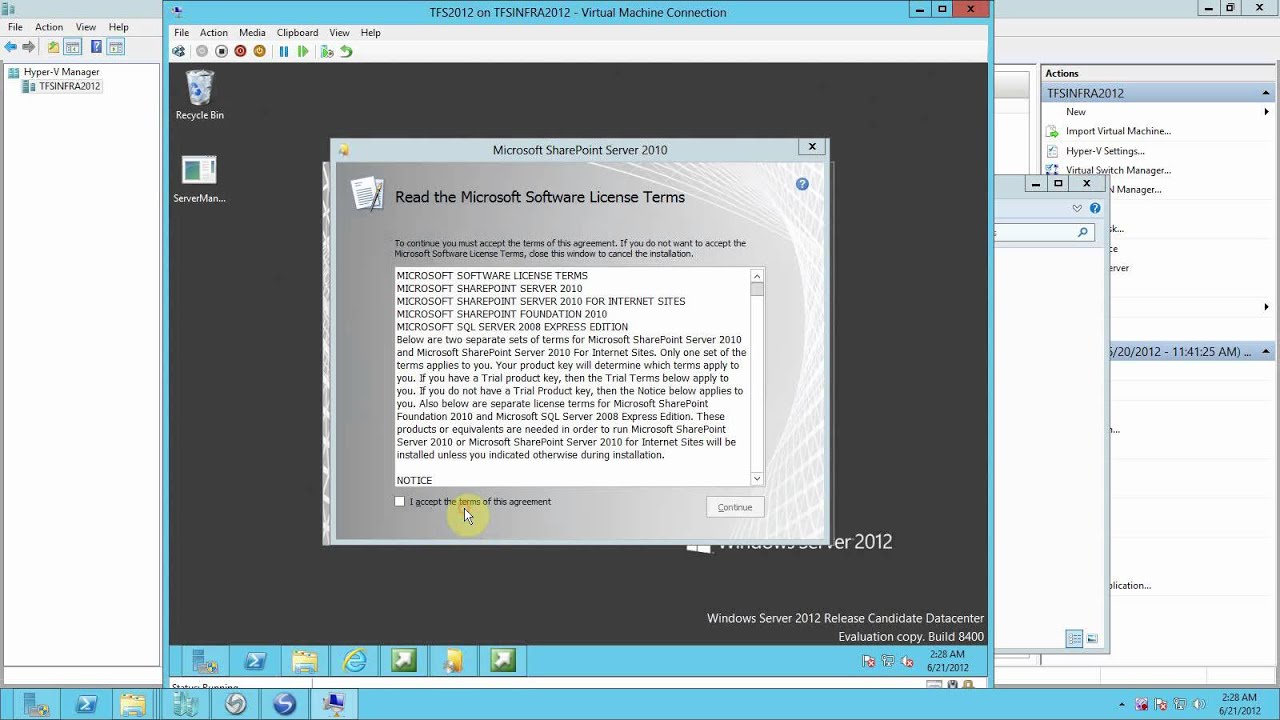
Task: Open host taskbar Server Manager icon
Action: click(36, 705)
